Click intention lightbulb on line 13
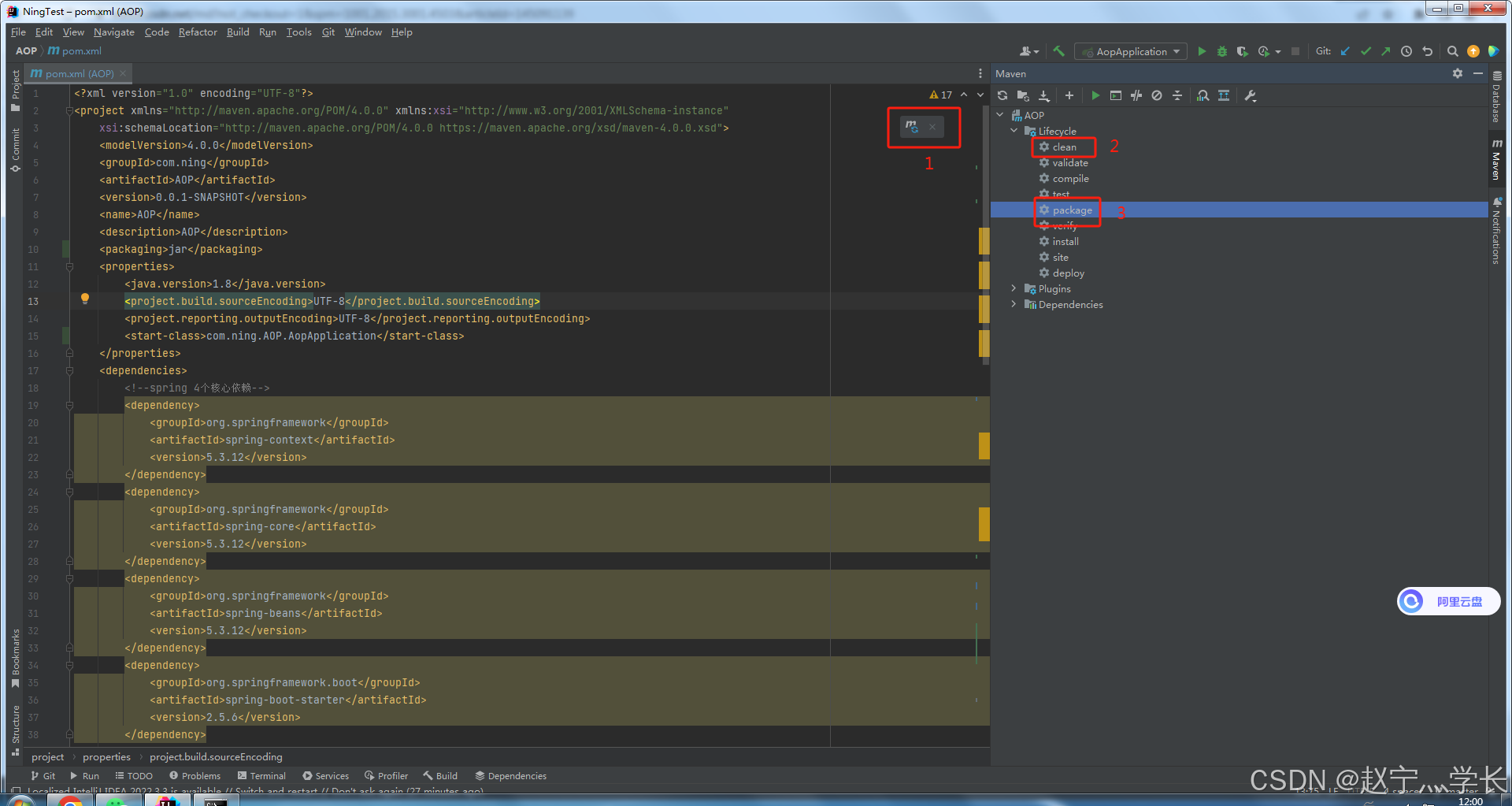 [x=85, y=299]
